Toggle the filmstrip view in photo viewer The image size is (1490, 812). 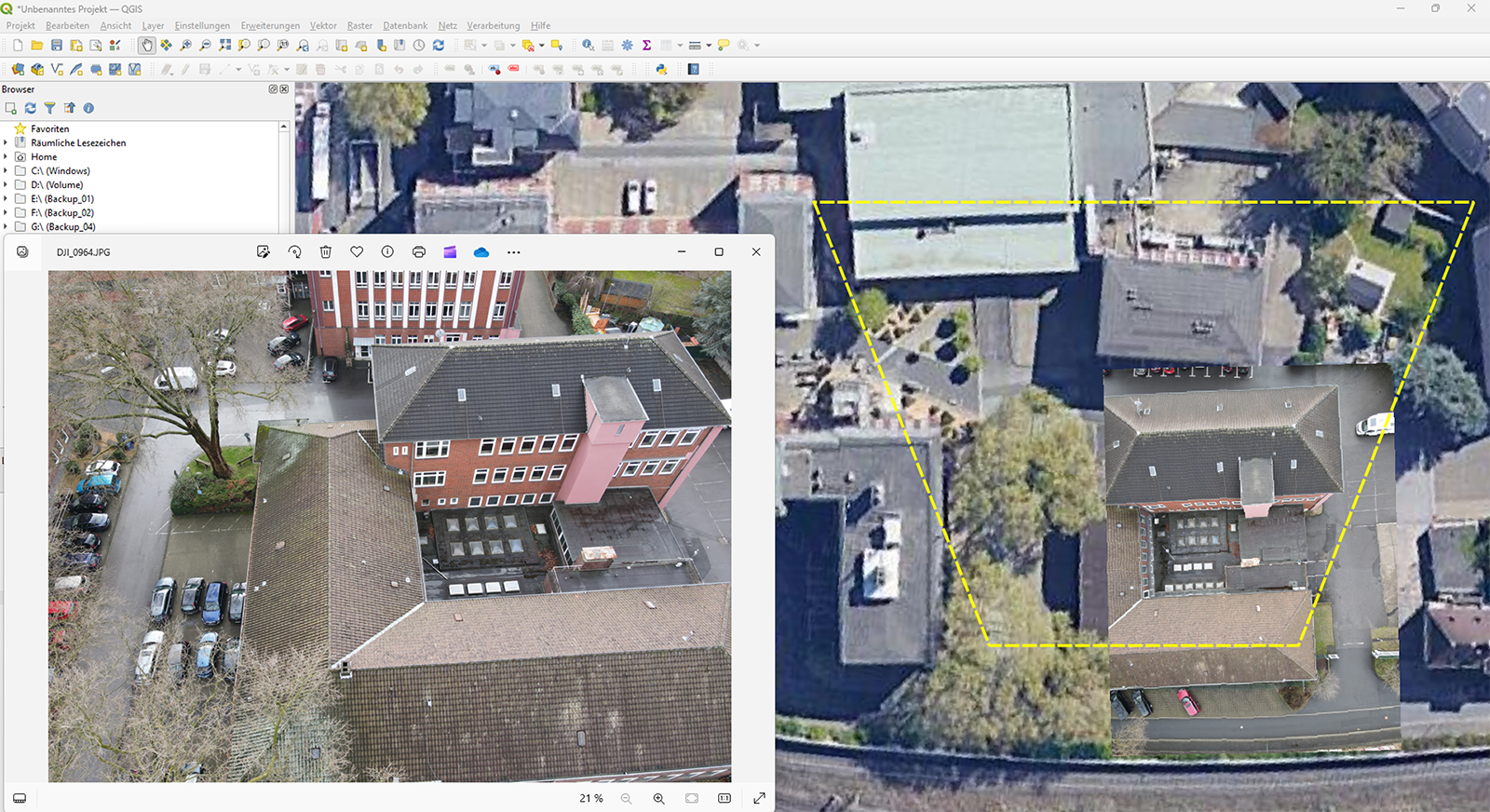(20, 798)
